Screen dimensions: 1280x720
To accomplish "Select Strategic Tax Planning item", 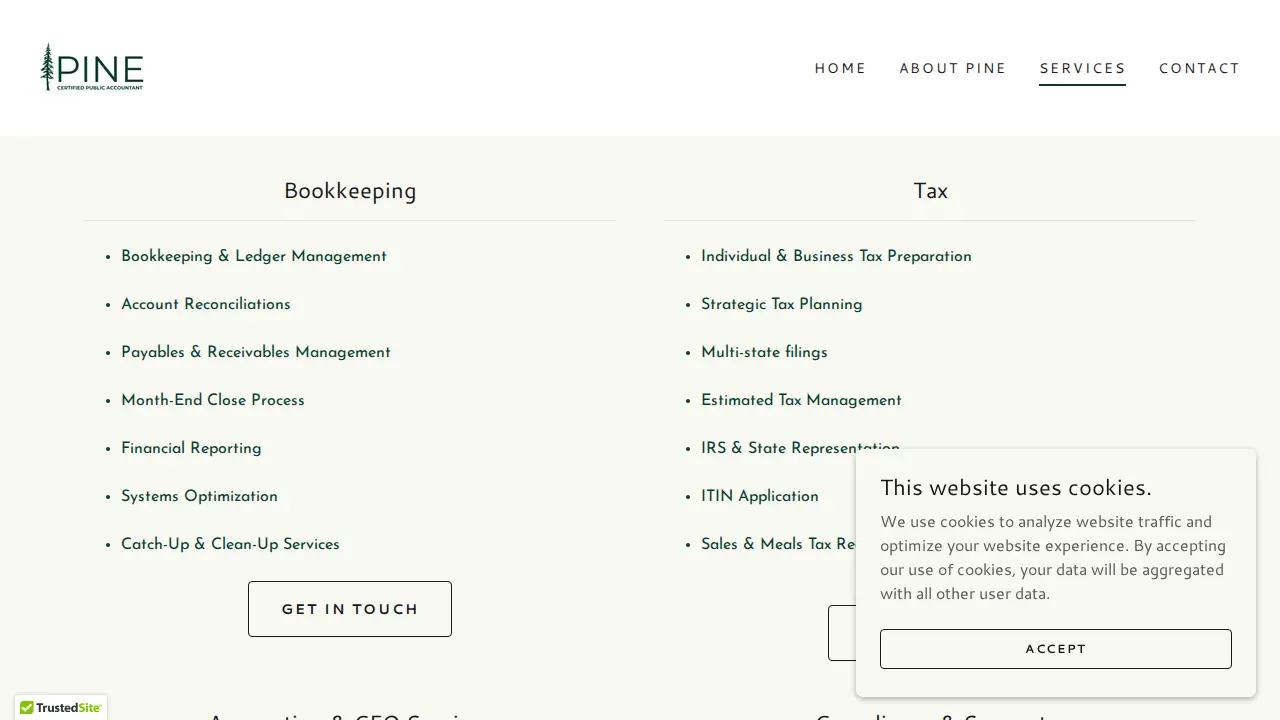I will click(x=782, y=304).
